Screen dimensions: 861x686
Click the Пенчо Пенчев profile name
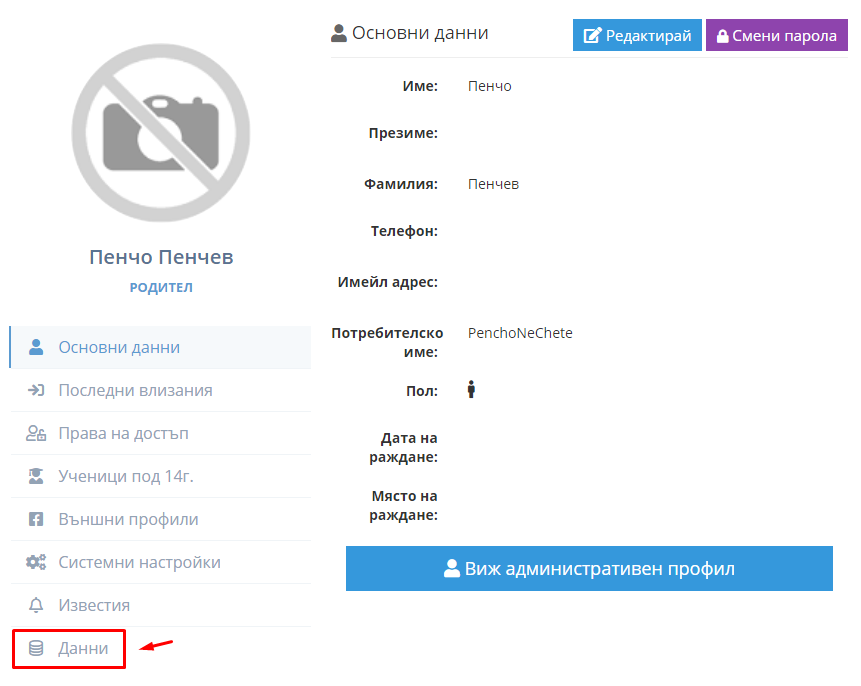161,257
